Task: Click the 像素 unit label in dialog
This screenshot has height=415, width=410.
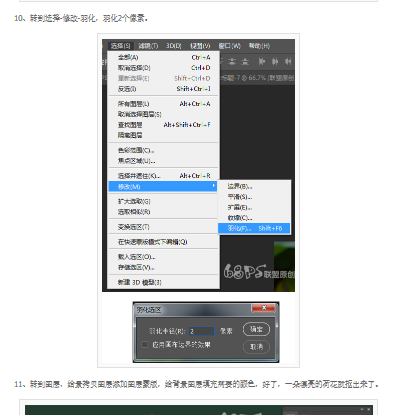Action: point(226,331)
